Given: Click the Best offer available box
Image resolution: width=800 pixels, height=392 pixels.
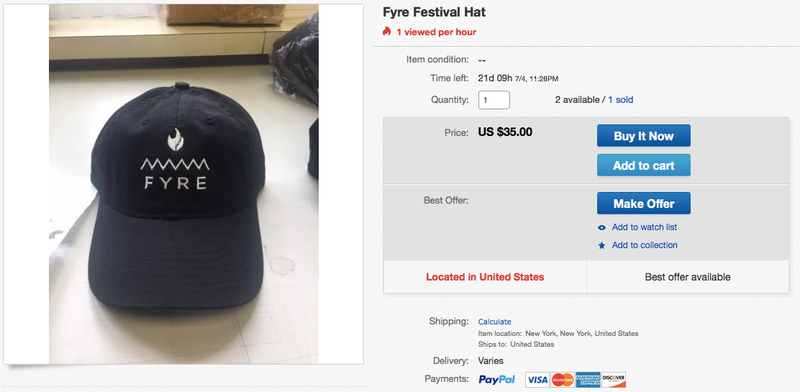Looking at the screenshot, I should (687, 277).
